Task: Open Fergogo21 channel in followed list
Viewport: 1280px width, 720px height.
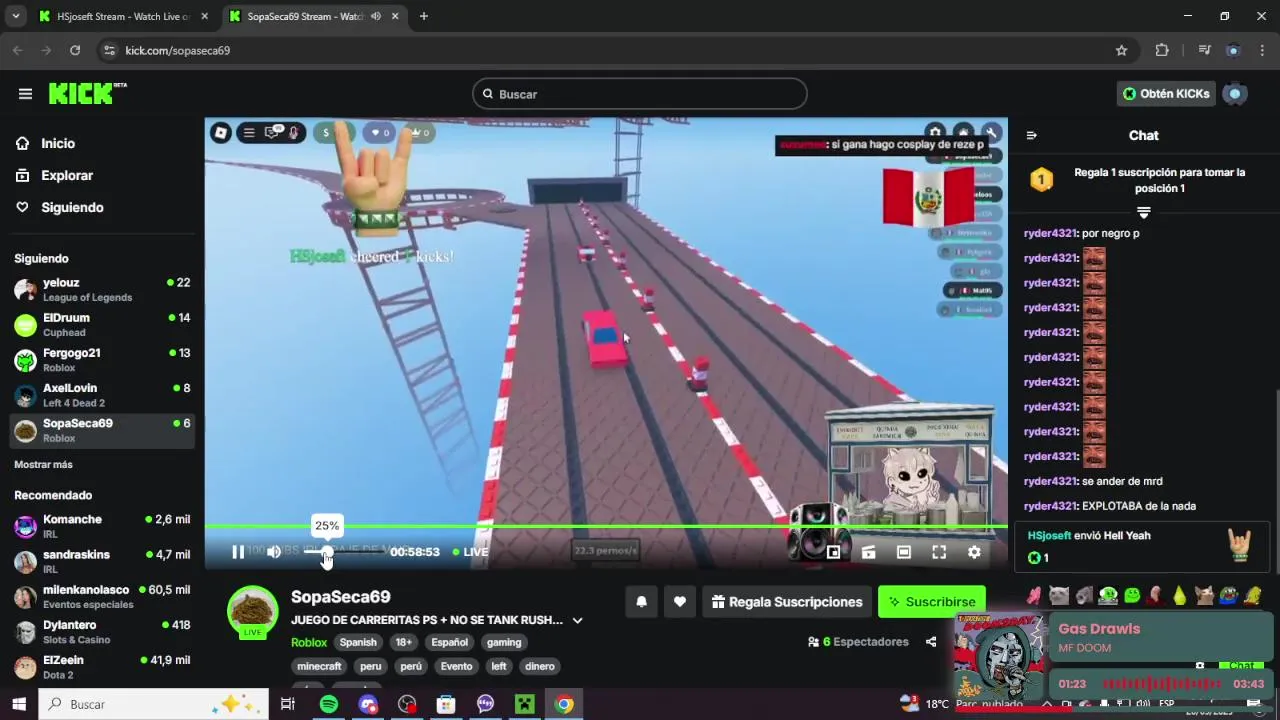Action: point(100,360)
